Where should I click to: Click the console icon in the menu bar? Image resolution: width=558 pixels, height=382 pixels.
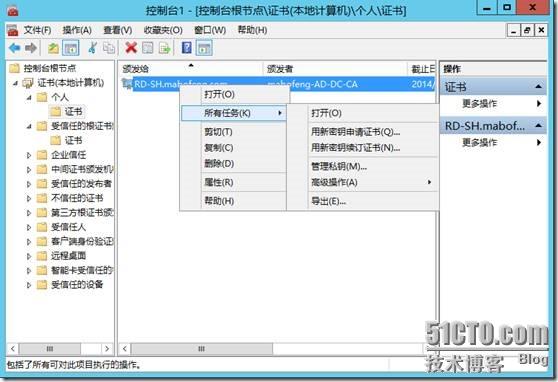click(12, 30)
